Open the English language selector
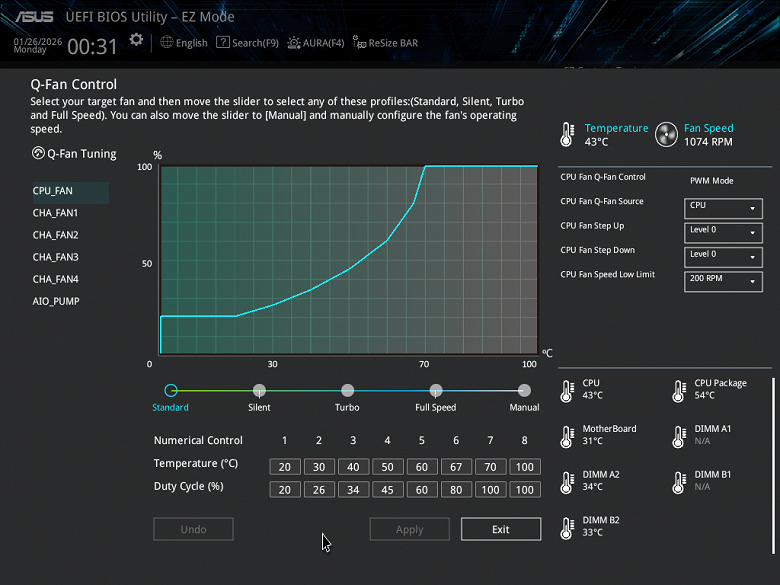 [x=183, y=43]
